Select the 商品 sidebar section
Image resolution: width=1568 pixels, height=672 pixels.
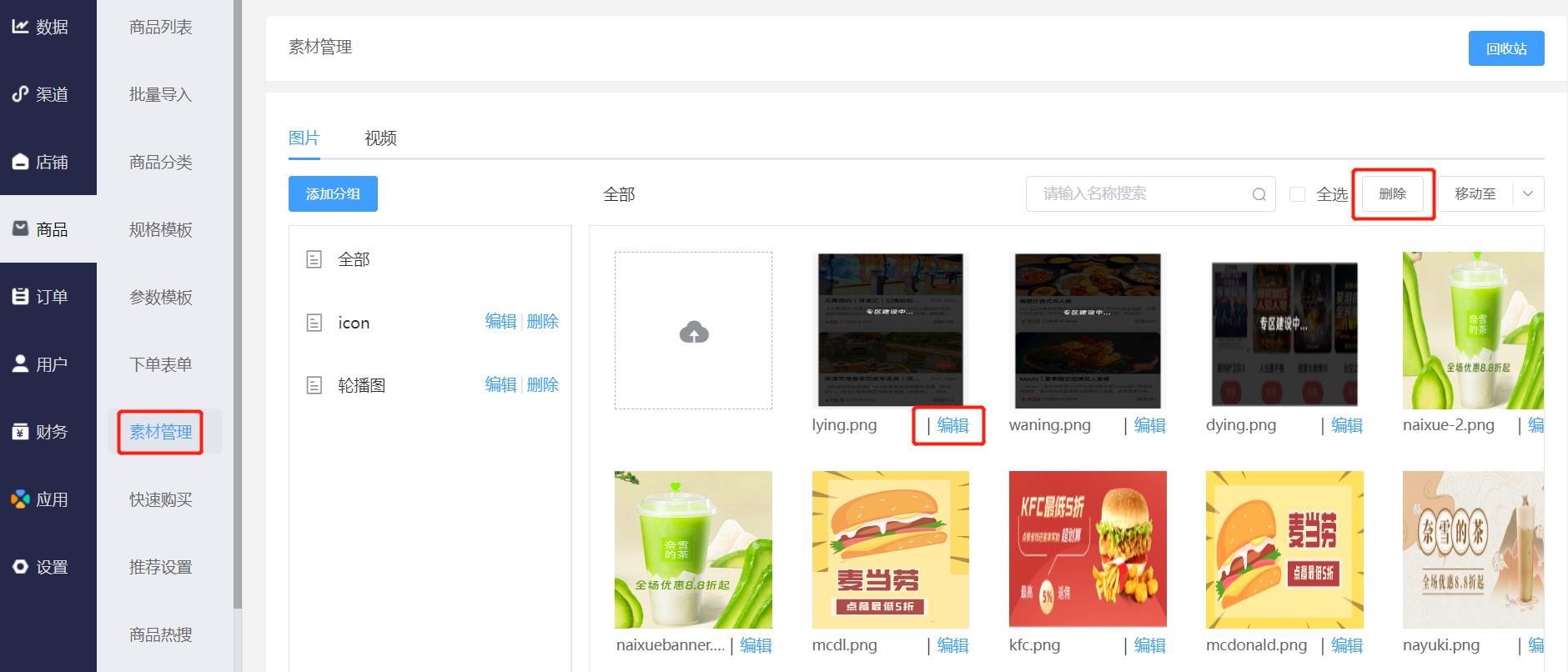48,229
